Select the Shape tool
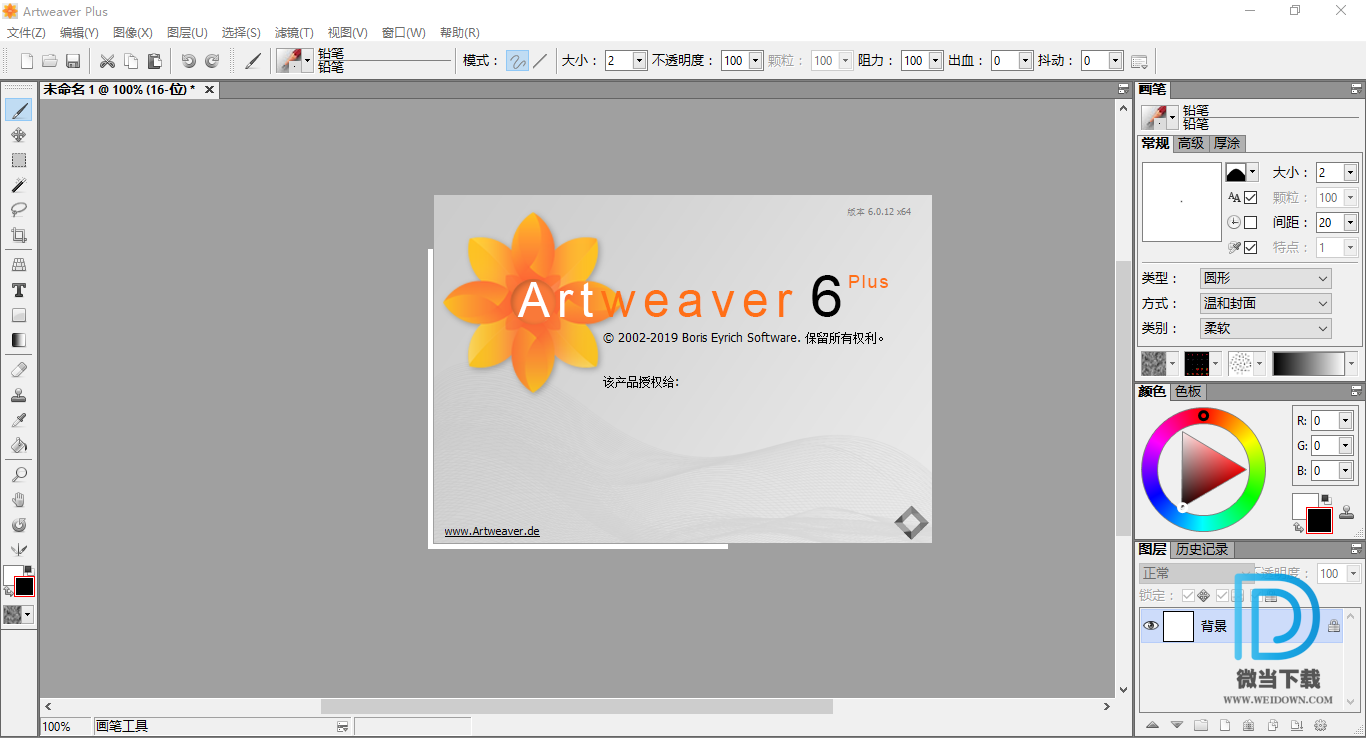The height and width of the screenshot is (738, 1366). (x=18, y=315)
